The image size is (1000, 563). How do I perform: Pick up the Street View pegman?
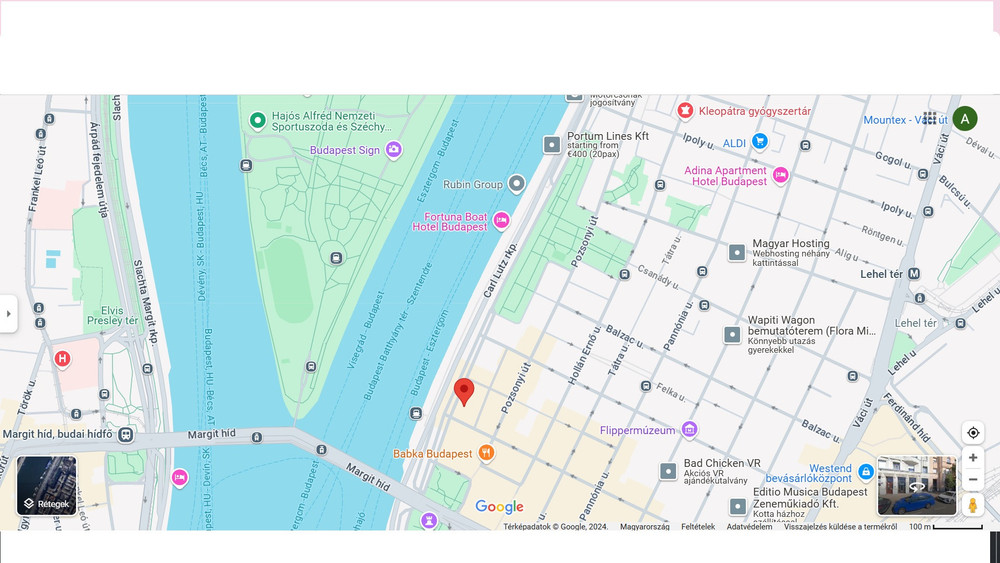click(973, 504)
